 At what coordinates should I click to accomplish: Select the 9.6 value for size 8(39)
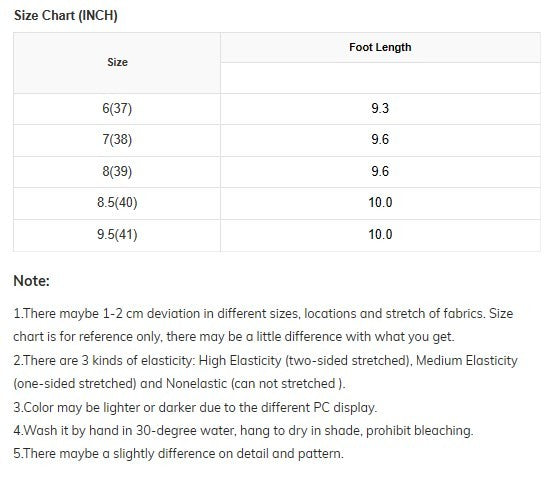[380, 172]
